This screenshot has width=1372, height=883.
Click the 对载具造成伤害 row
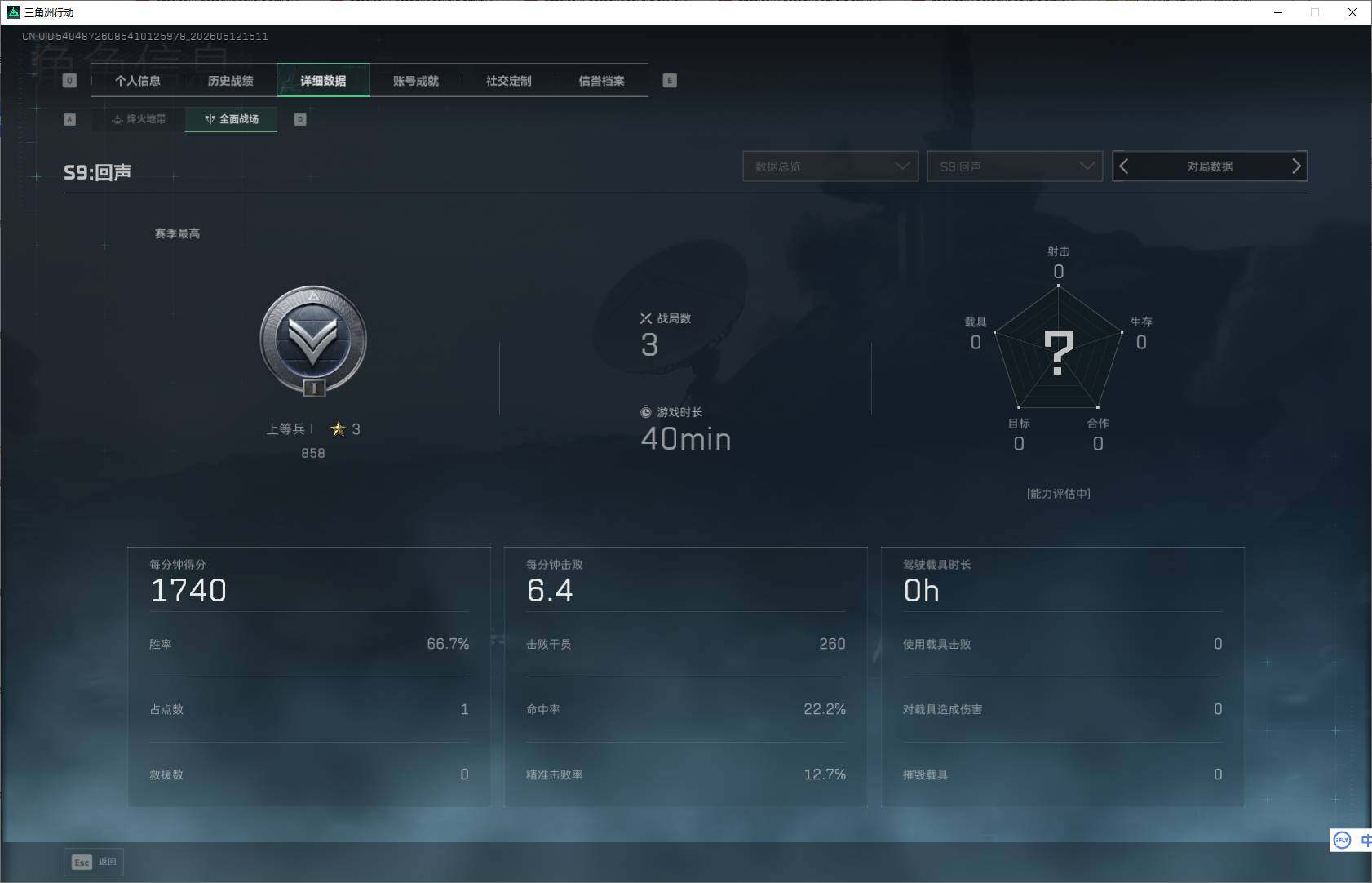tap(1063, 709)
